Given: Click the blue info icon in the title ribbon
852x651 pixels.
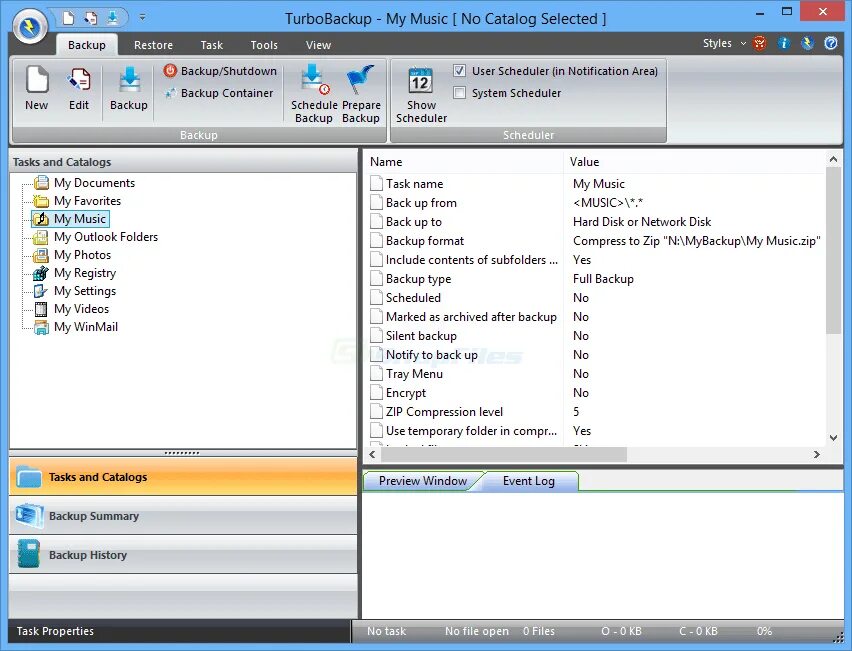Looking at the screenshot, I should (783, 43).
